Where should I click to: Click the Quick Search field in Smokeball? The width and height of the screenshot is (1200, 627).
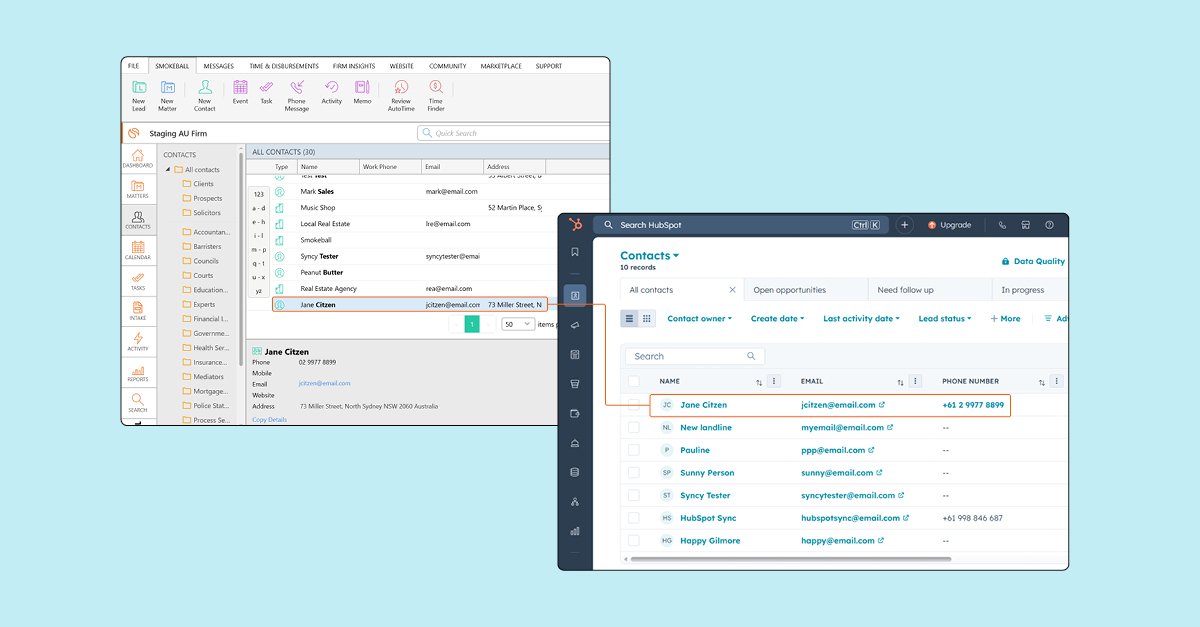tap(513, 133)
